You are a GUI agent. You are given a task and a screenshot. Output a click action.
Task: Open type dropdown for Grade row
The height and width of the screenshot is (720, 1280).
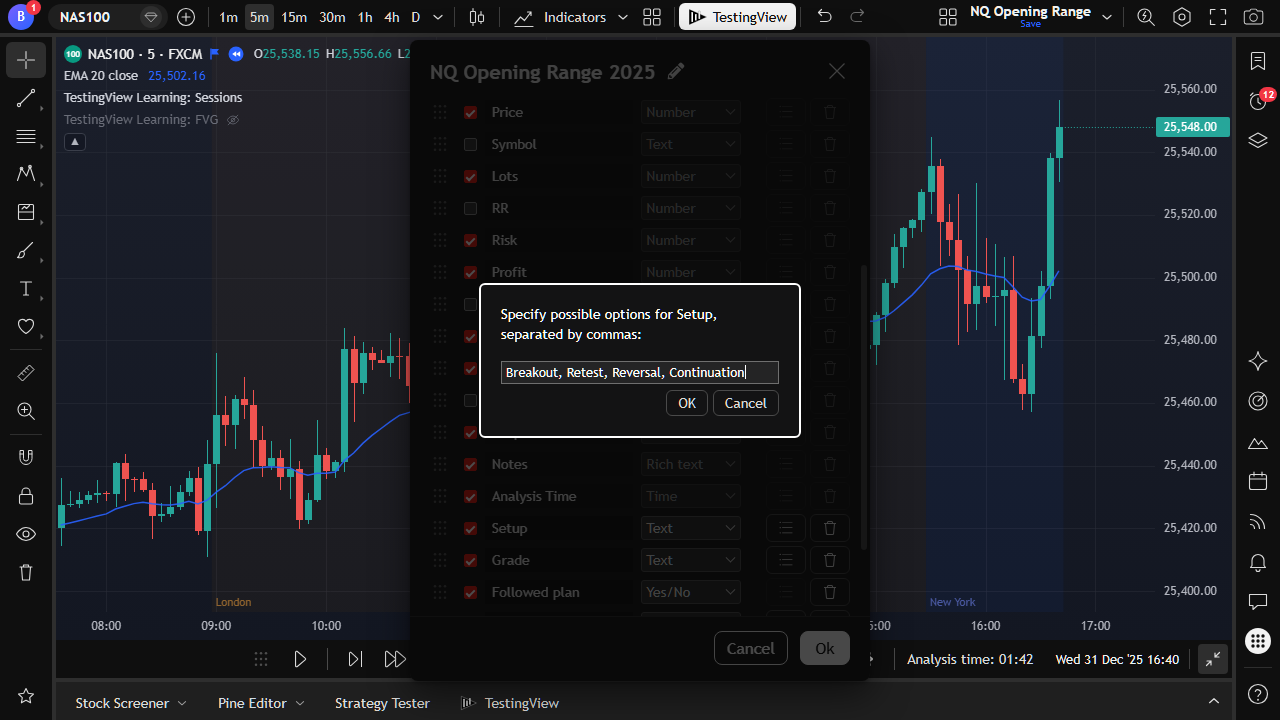691,560
